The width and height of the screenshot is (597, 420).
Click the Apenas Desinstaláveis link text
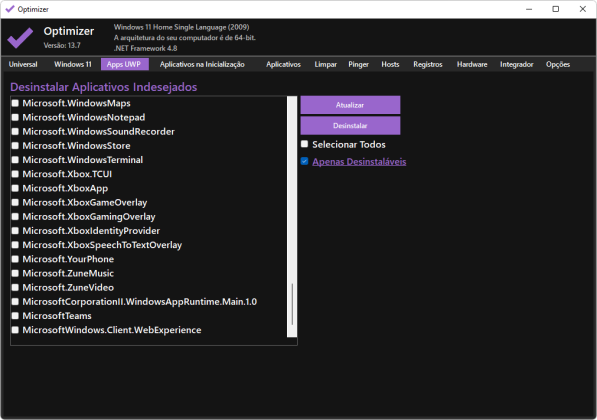coord(359,162)
